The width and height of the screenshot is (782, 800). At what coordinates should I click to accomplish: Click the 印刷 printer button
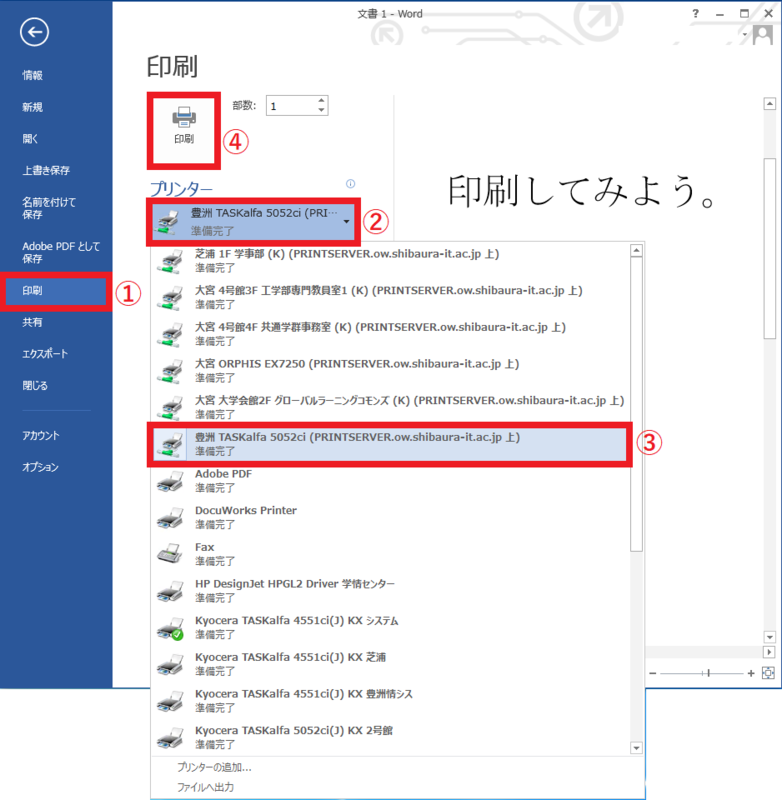coord(184,130)
